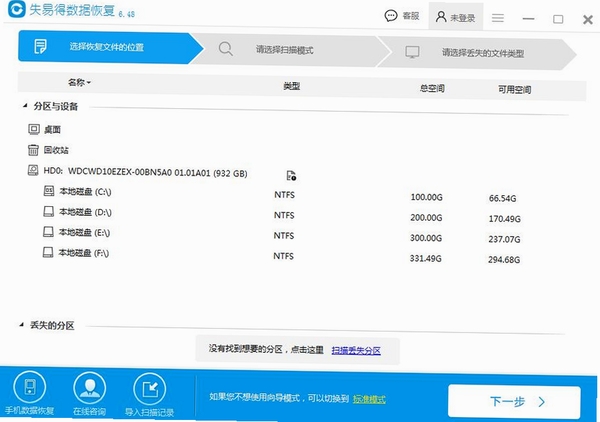Select 本地磁盘 (C:\) partition
Screen dimensions: 600x422
(85, 192)
